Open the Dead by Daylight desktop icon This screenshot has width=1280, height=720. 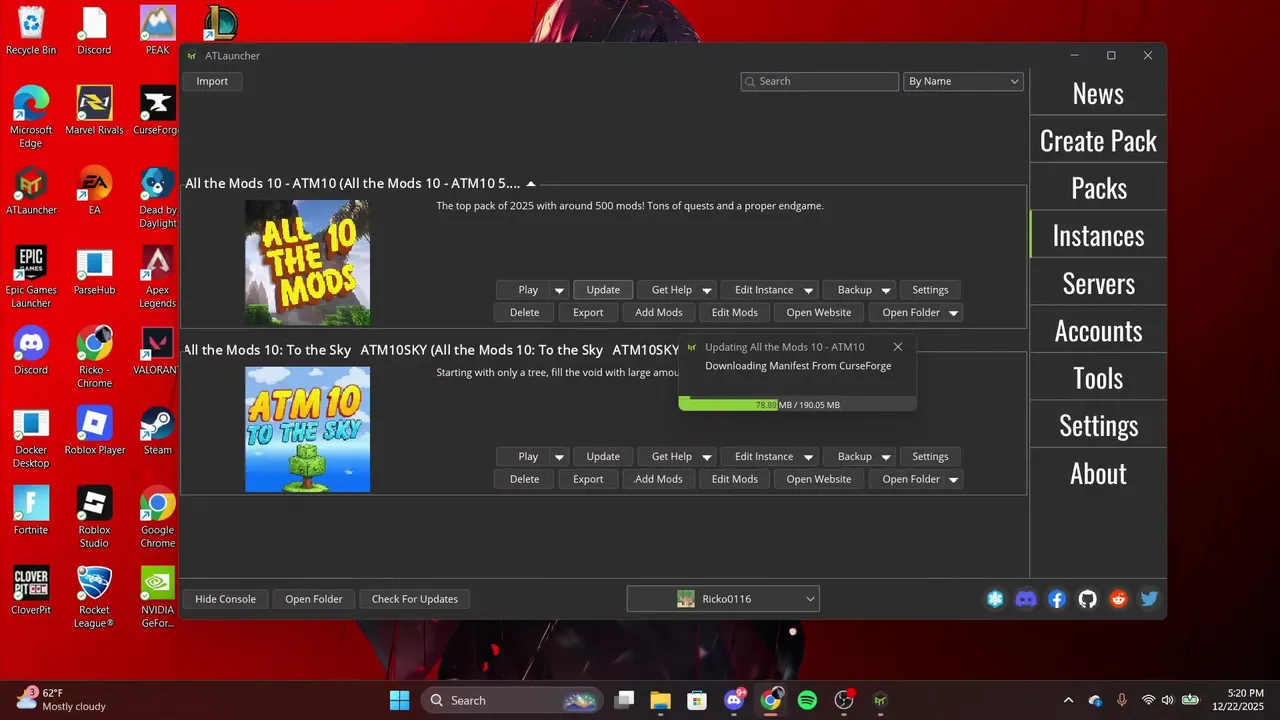[157, 197]
